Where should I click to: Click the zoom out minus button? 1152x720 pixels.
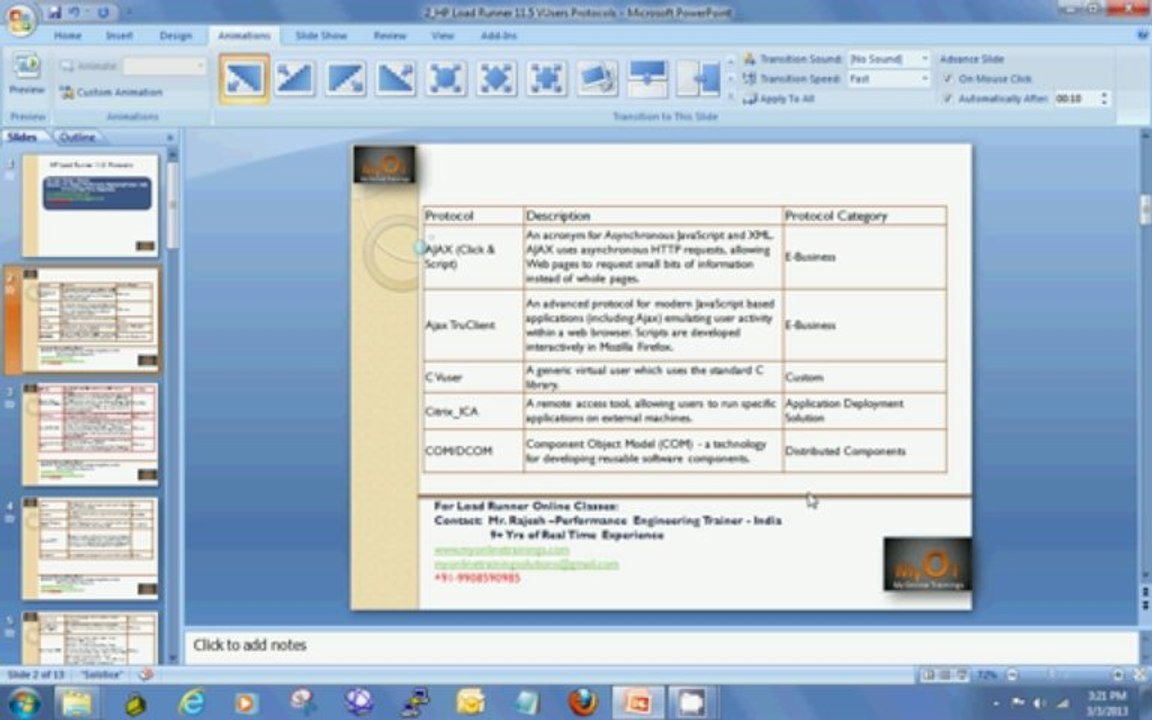[1012, 674]
